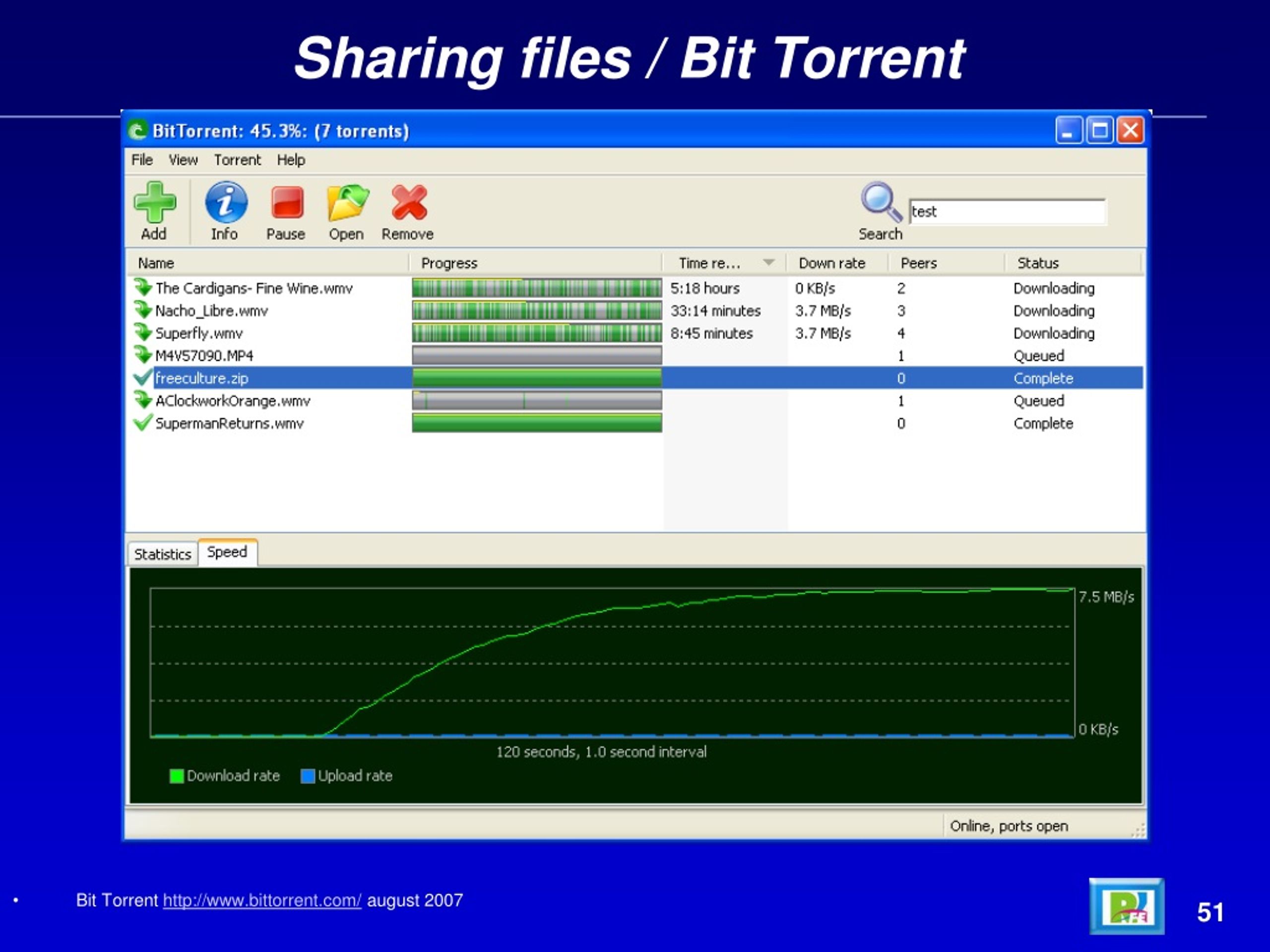Viewport: 1270px width, 952px height.
Task: Click the progress bar for Nacho_Libre.wmv
Action: (537, 310)
